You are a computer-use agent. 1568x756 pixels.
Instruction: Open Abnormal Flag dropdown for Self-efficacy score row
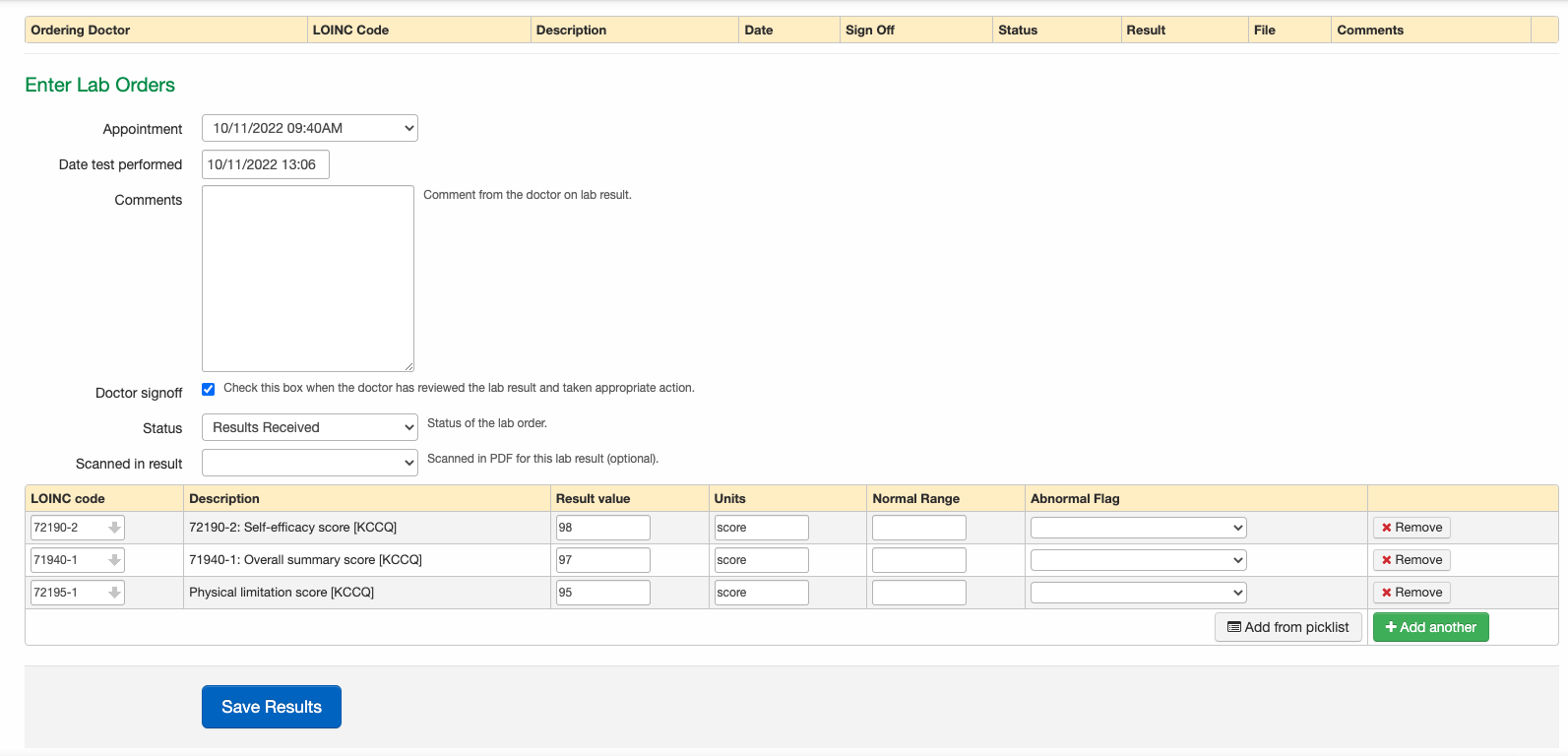(x=1138, y=528)
